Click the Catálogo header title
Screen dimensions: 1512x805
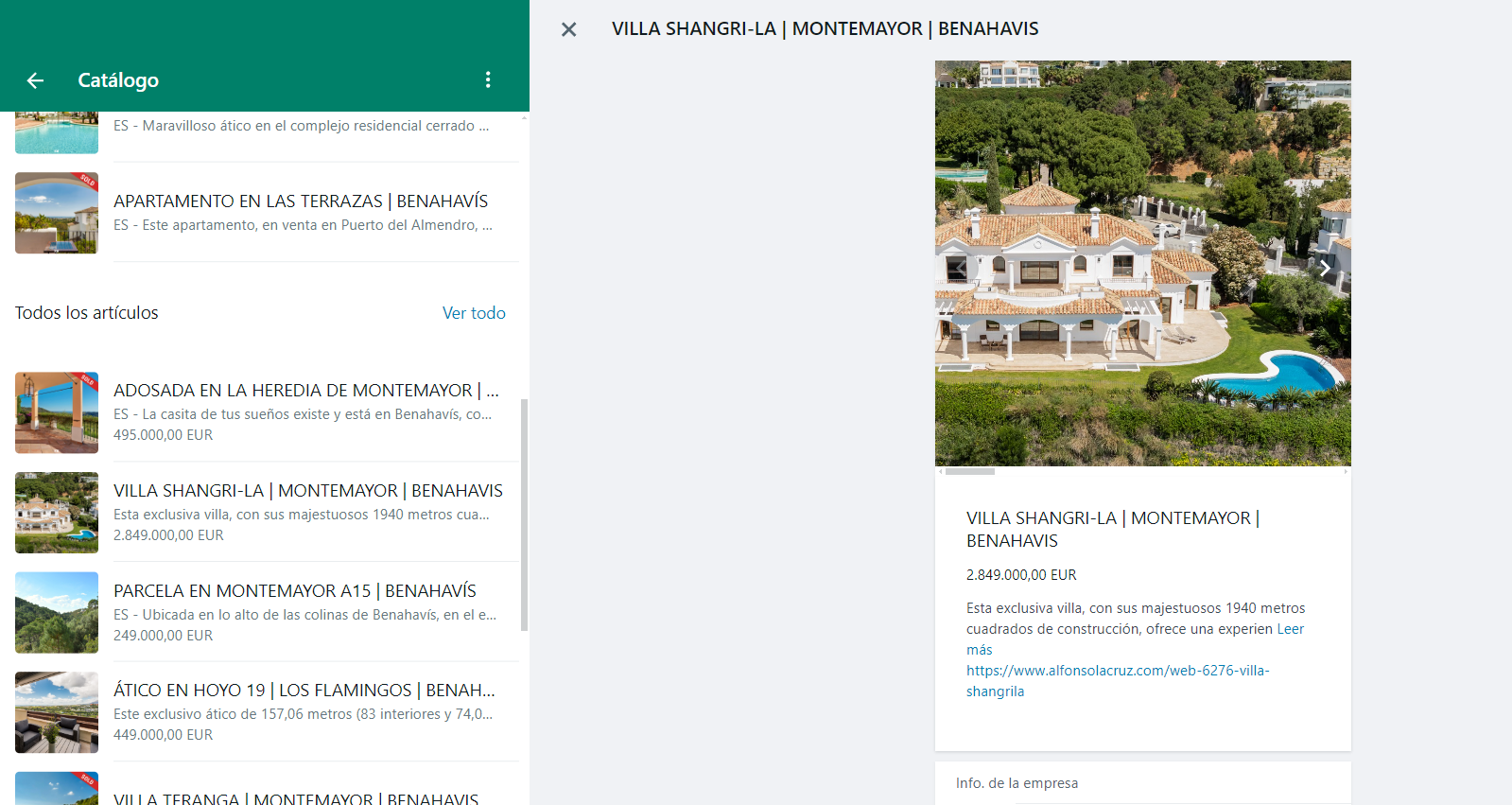[x=118, y=80]
